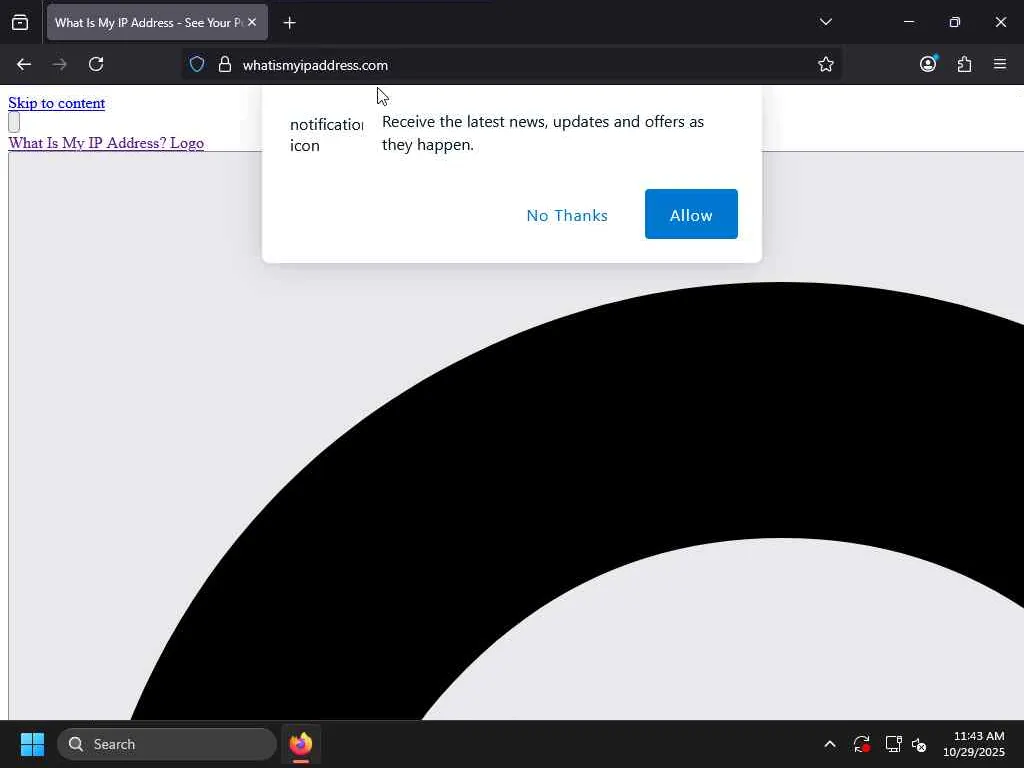Open the Windows Start menu
The height and width of the screenshot is (768, 1024).
32,744
